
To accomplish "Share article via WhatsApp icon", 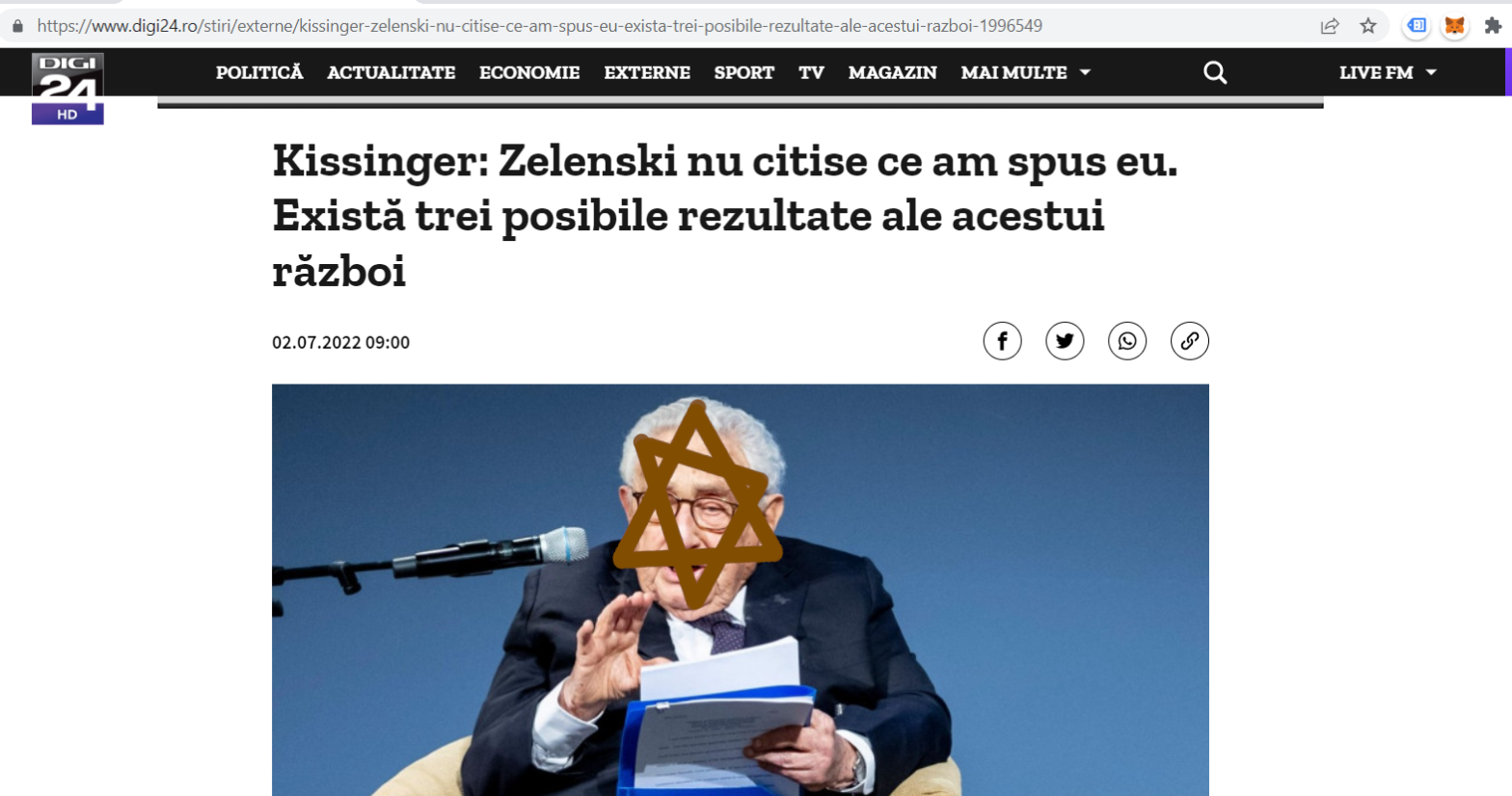I will 1127,341.
